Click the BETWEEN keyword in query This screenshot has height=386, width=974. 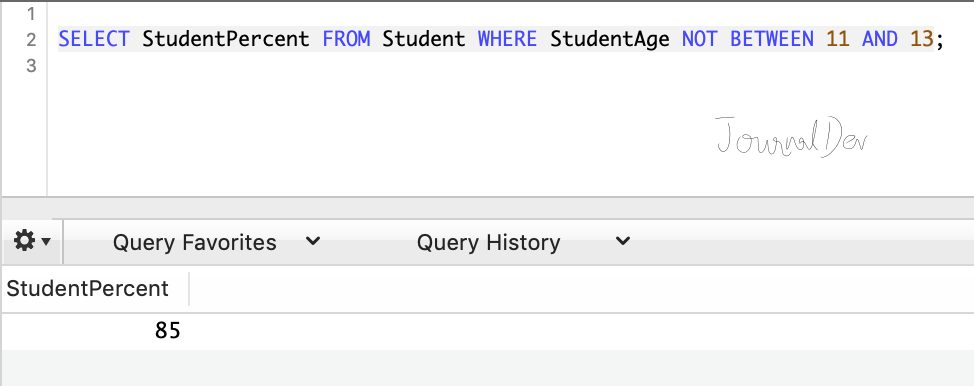pyautogui.click(x=771, y=39)
